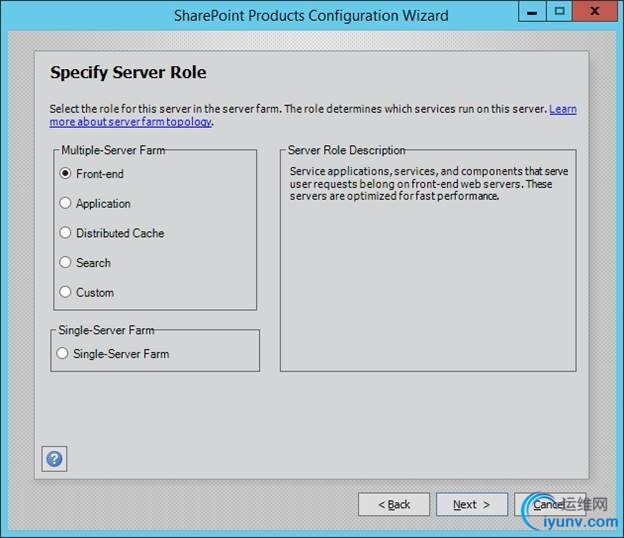Click the 'Server Role Description' group label
Image resolution: width=624 pixels, height=538 pixels.
(346, 150)
